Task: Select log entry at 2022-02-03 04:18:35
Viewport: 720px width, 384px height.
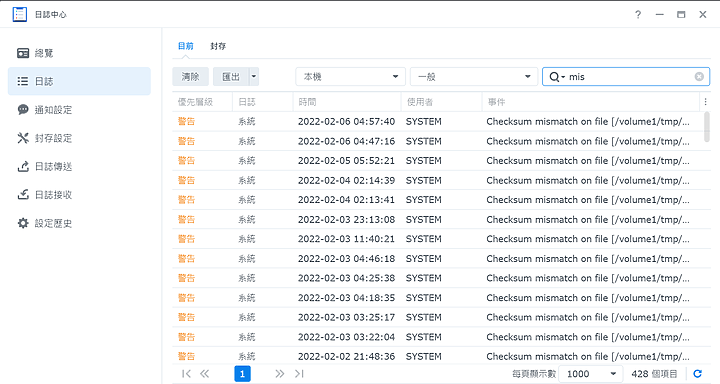Action: click(438, 298)
